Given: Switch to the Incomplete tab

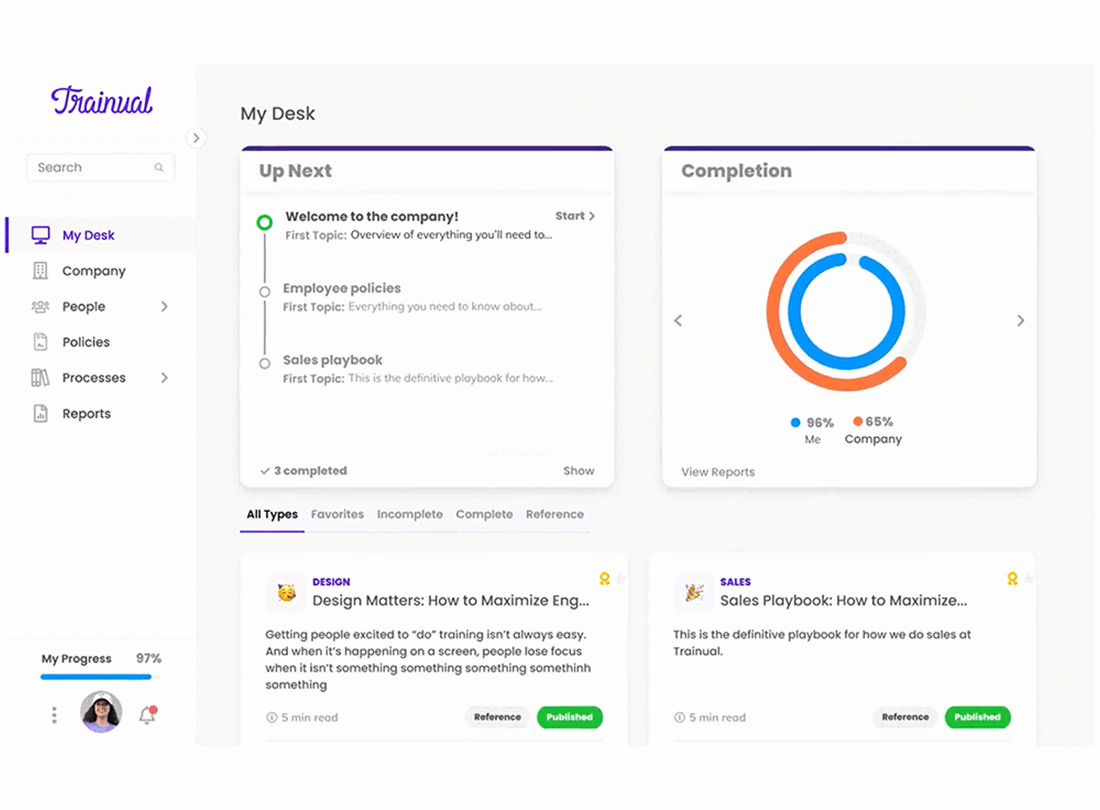Looking at the screenshot, I should click(x=410, y=514).
